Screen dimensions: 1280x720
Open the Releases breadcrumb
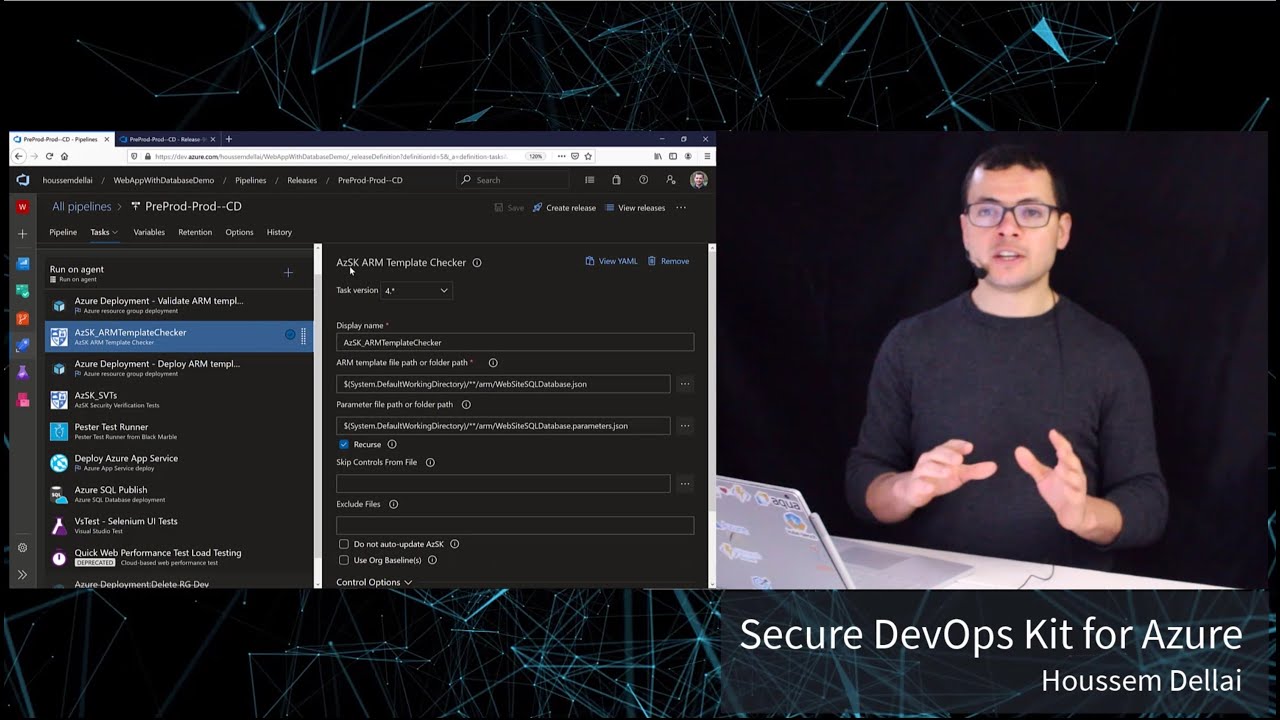(x=302, y=181)
